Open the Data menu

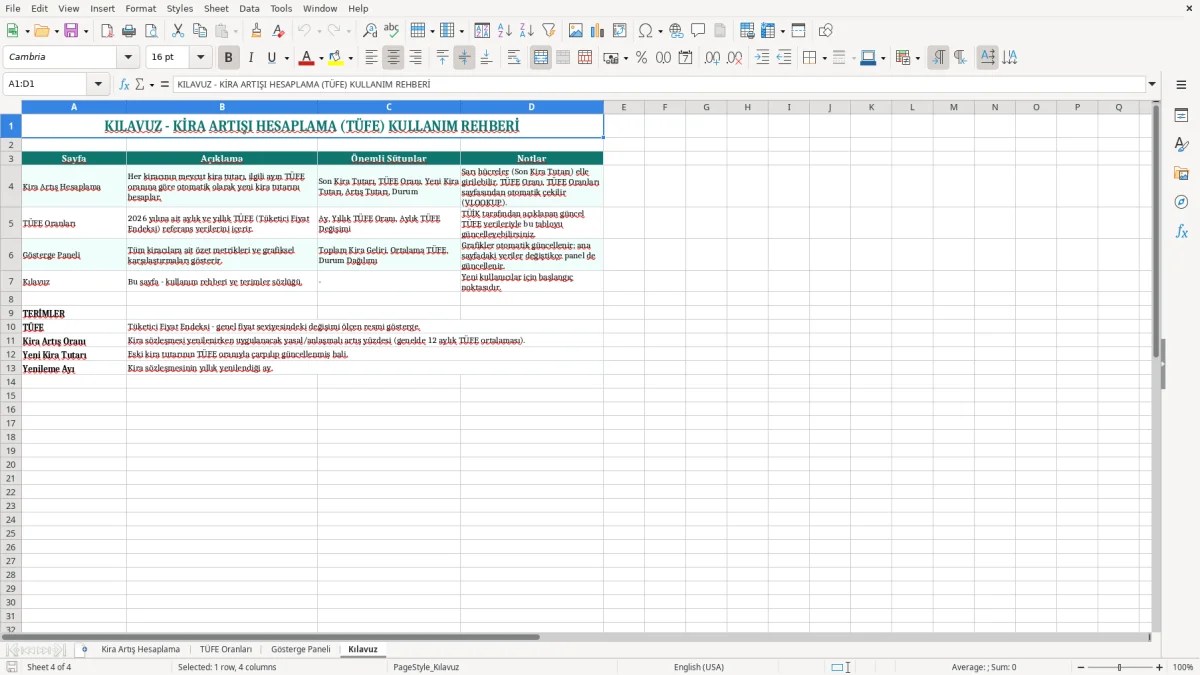coord(249,8)
